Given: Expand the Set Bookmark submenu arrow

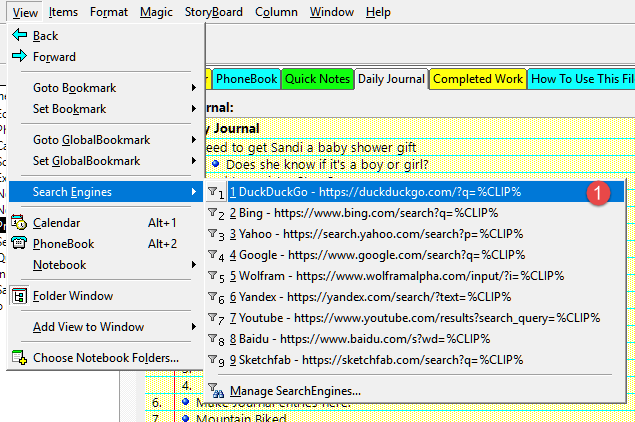Looking at the screenshot, I should point(194,109).
